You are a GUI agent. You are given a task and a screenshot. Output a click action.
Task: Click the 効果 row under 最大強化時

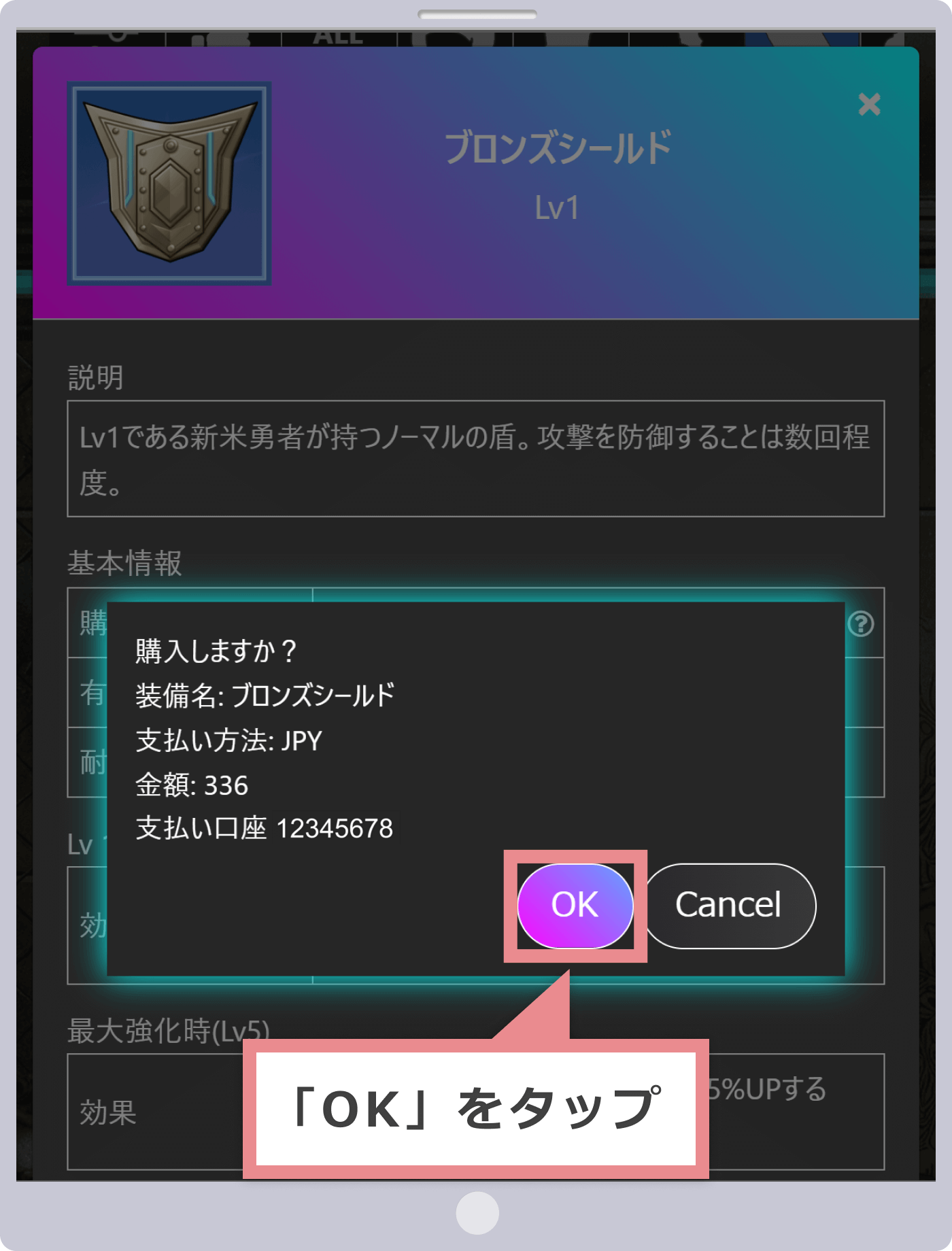[476, 1112]
